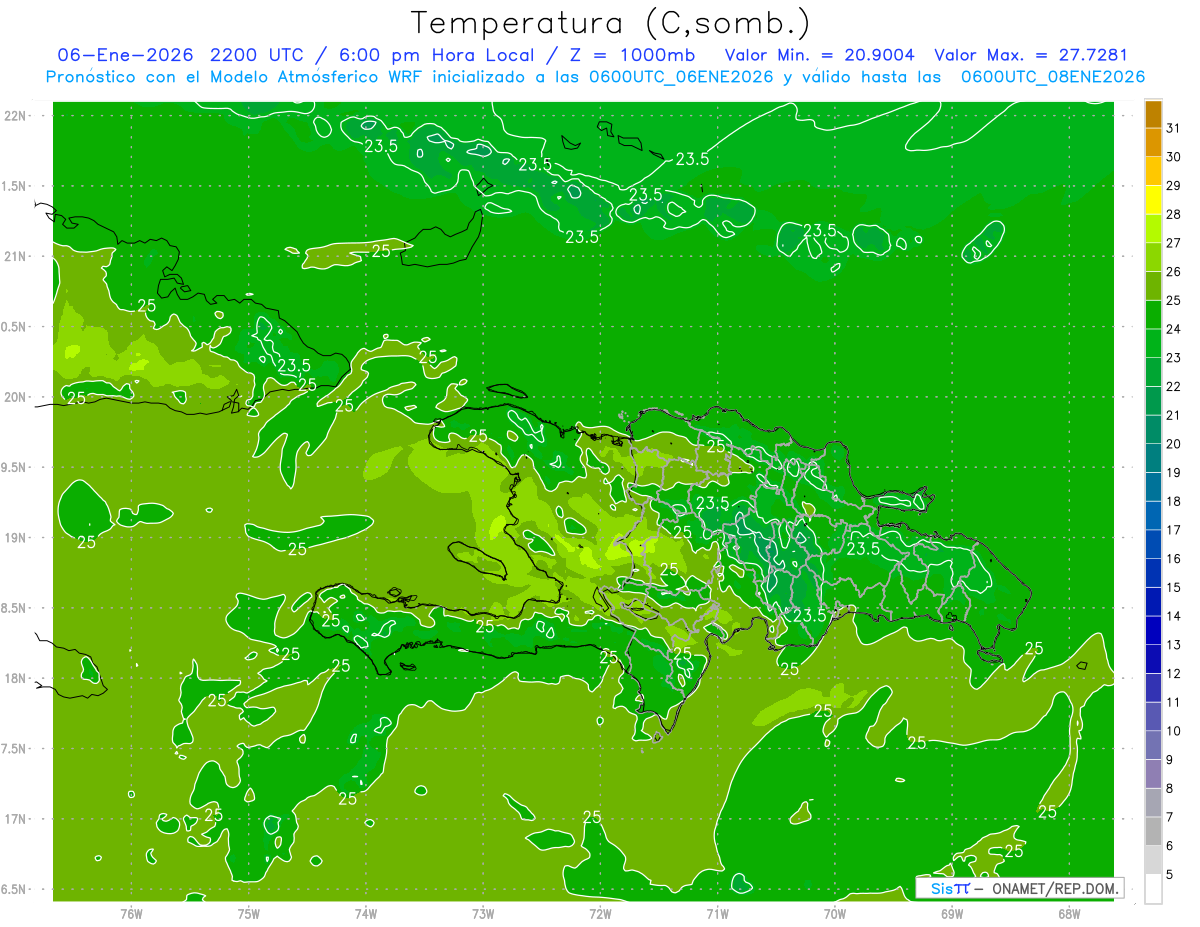This screenshot has width=1200, height=927.
Task: Click "Valor Max. = 27.7281" value
Action: [x=1031, y=55]
